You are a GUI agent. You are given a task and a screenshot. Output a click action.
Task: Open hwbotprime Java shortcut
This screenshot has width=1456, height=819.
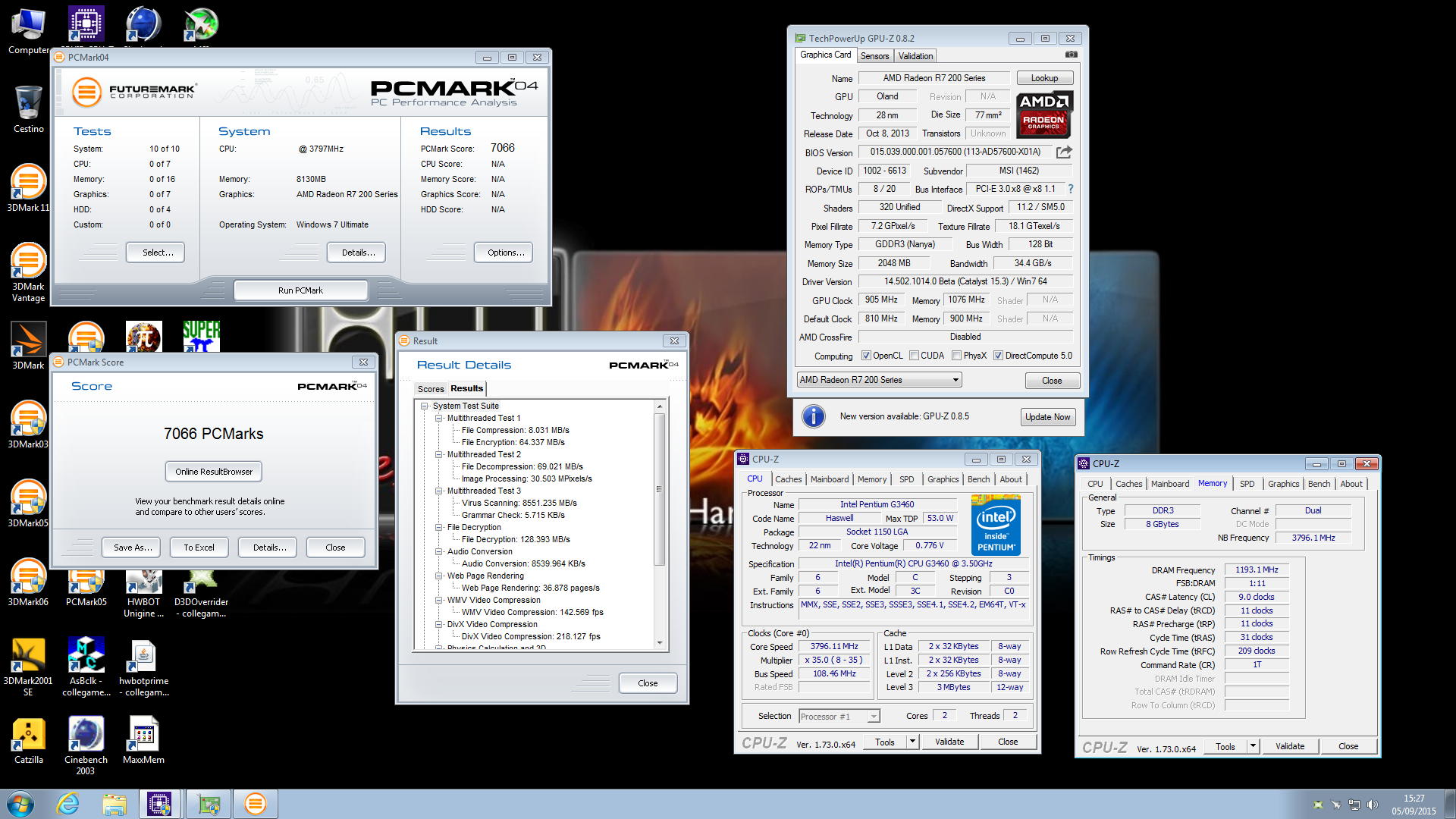(x=143, y=667)
